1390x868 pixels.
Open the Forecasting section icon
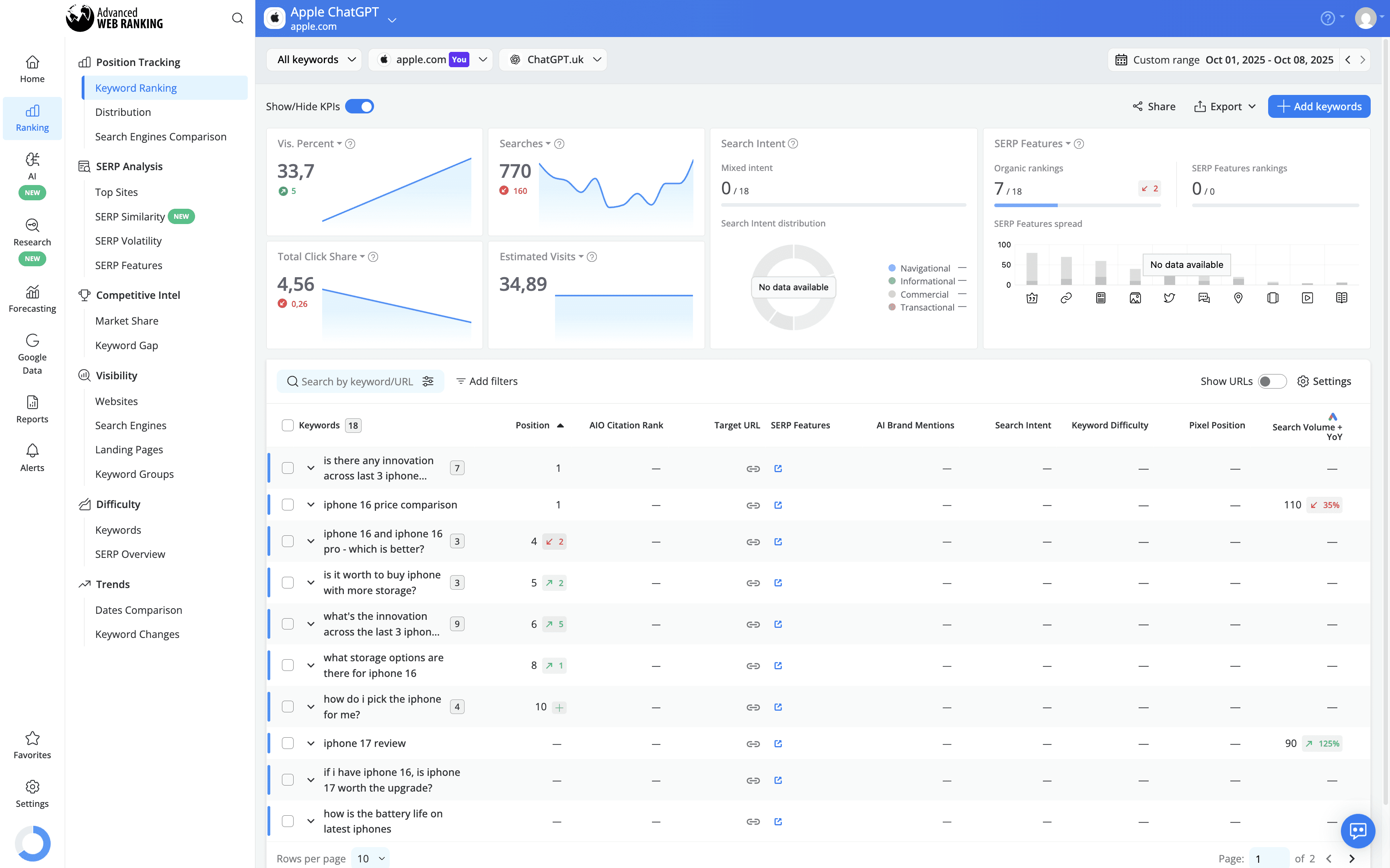32,292
